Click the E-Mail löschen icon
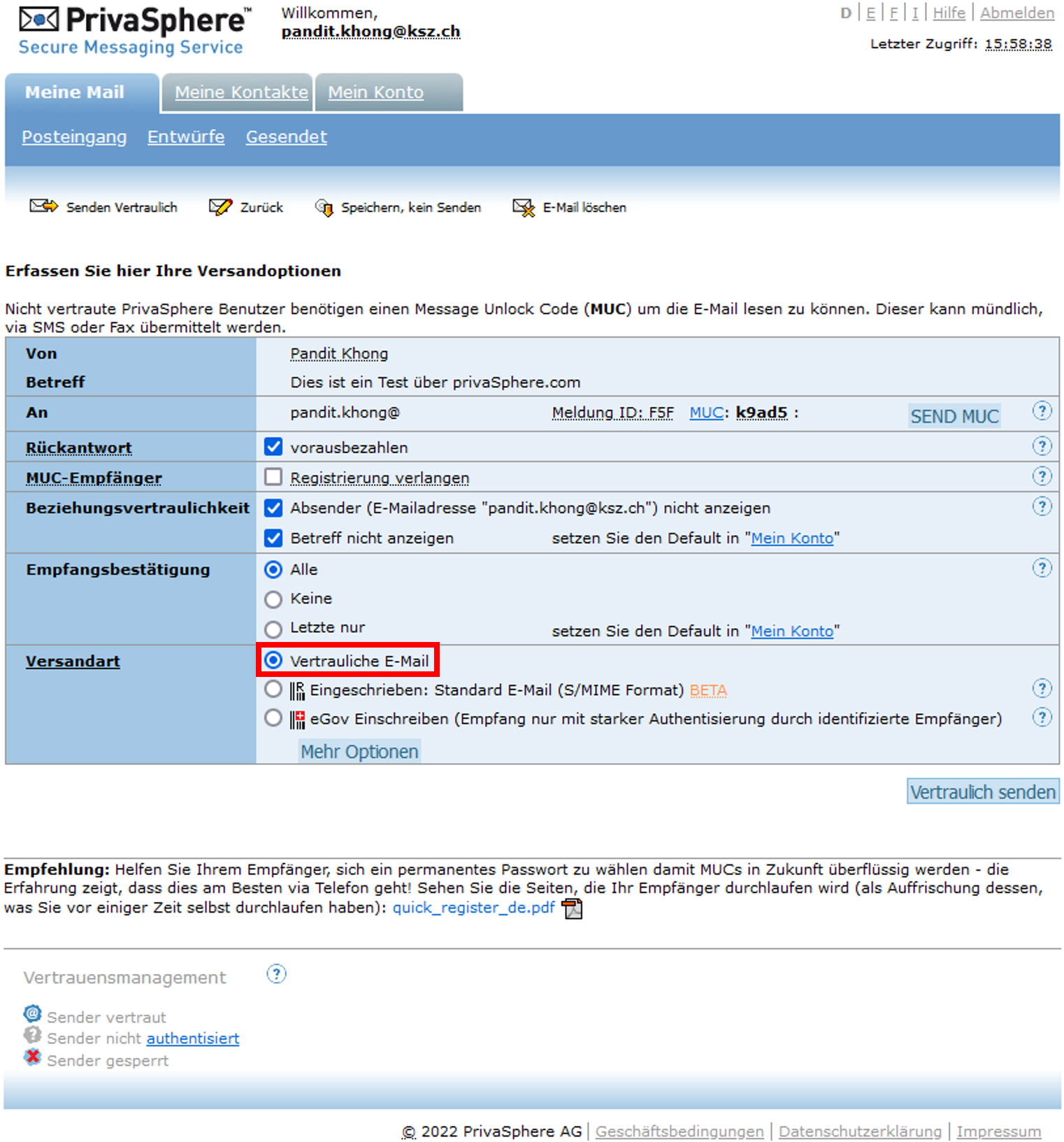The image size is (1064, 1142). (x=524, y=208)
